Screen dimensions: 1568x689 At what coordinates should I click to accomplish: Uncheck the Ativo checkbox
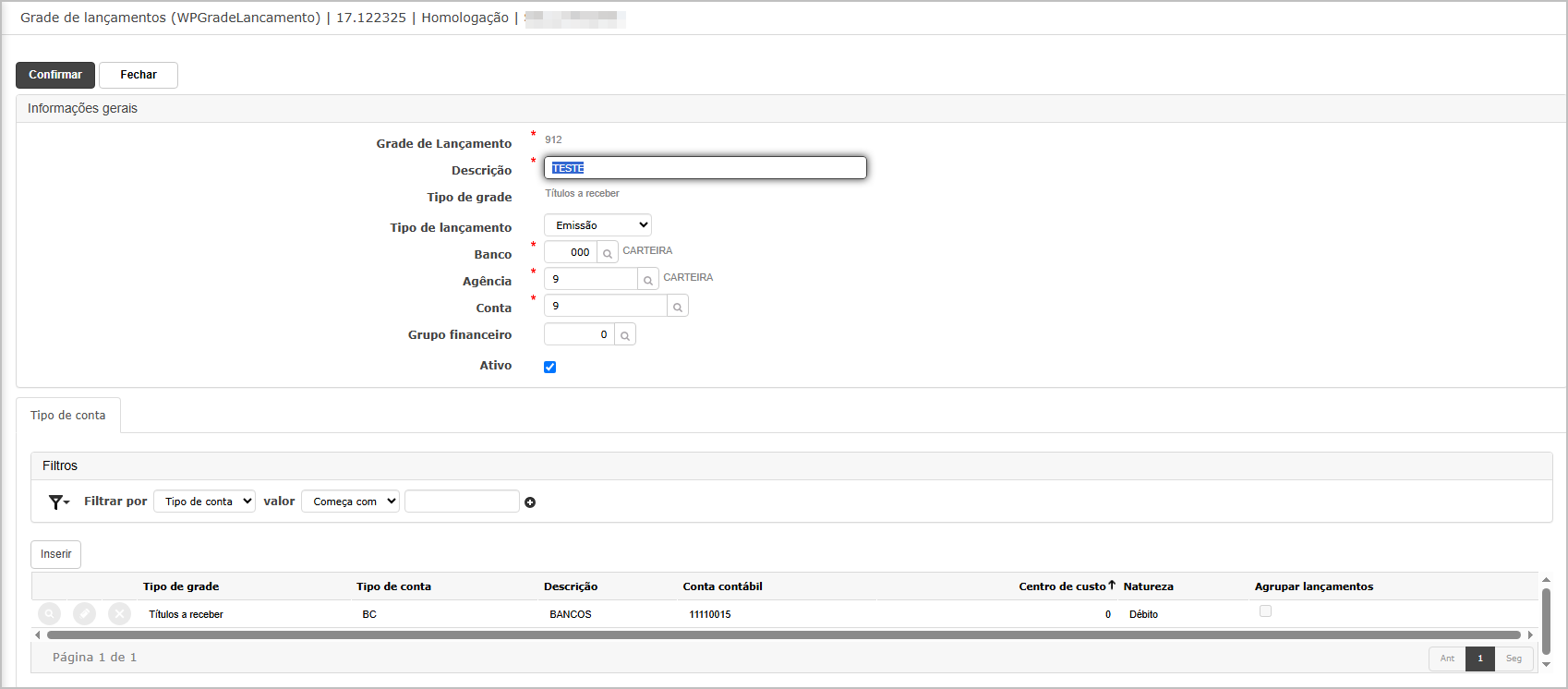[x=550, y=367]
